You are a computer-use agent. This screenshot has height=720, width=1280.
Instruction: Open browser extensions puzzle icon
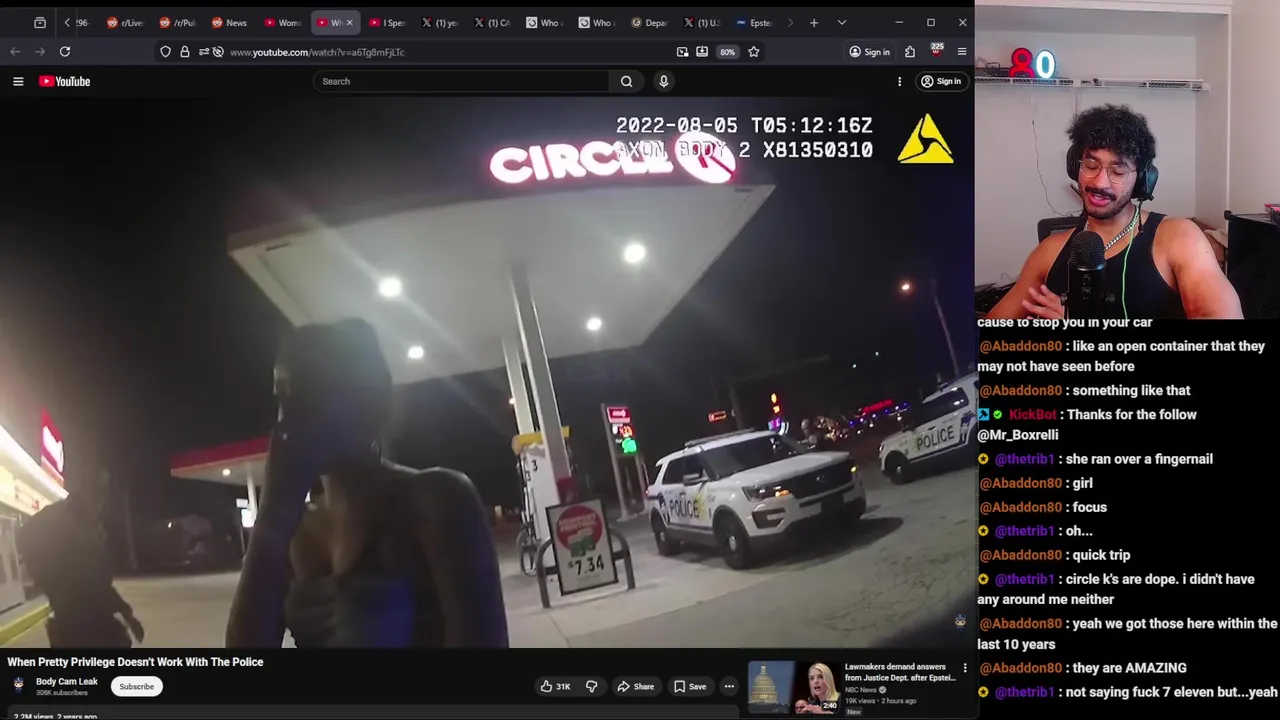point(910,52)
